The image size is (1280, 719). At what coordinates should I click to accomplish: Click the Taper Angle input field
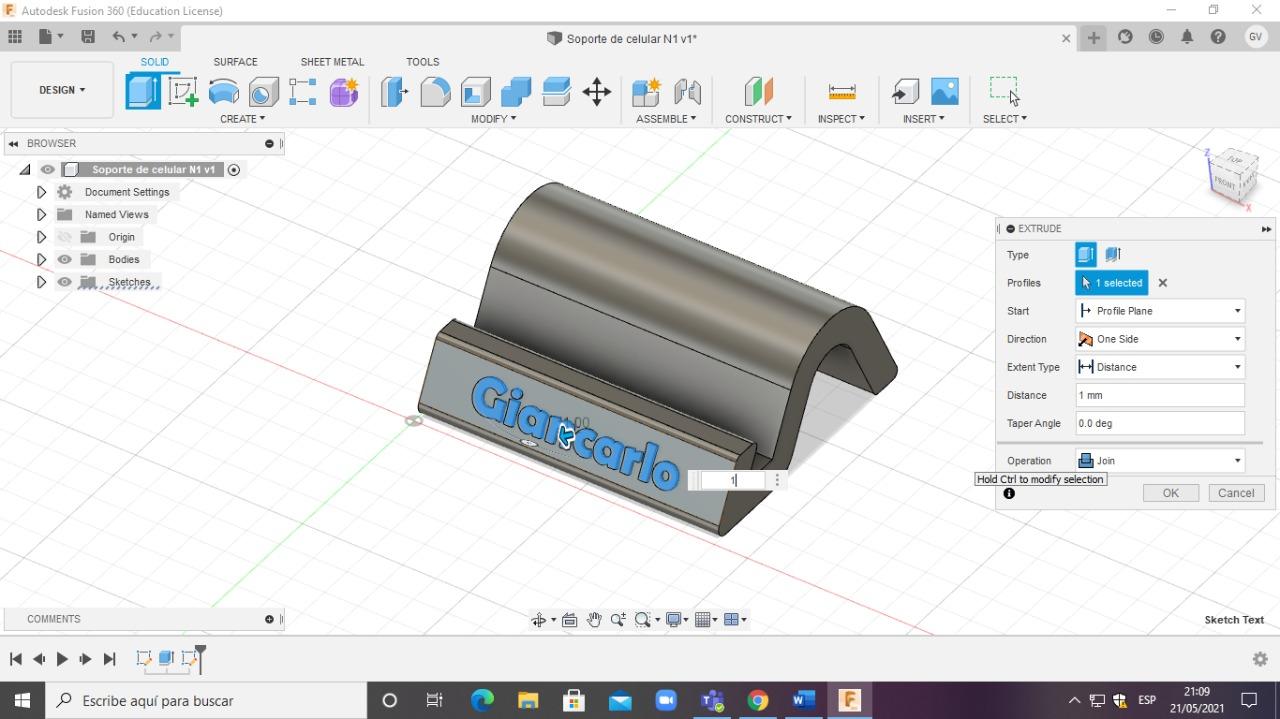pyautogui.click(x=1160, y=423)
